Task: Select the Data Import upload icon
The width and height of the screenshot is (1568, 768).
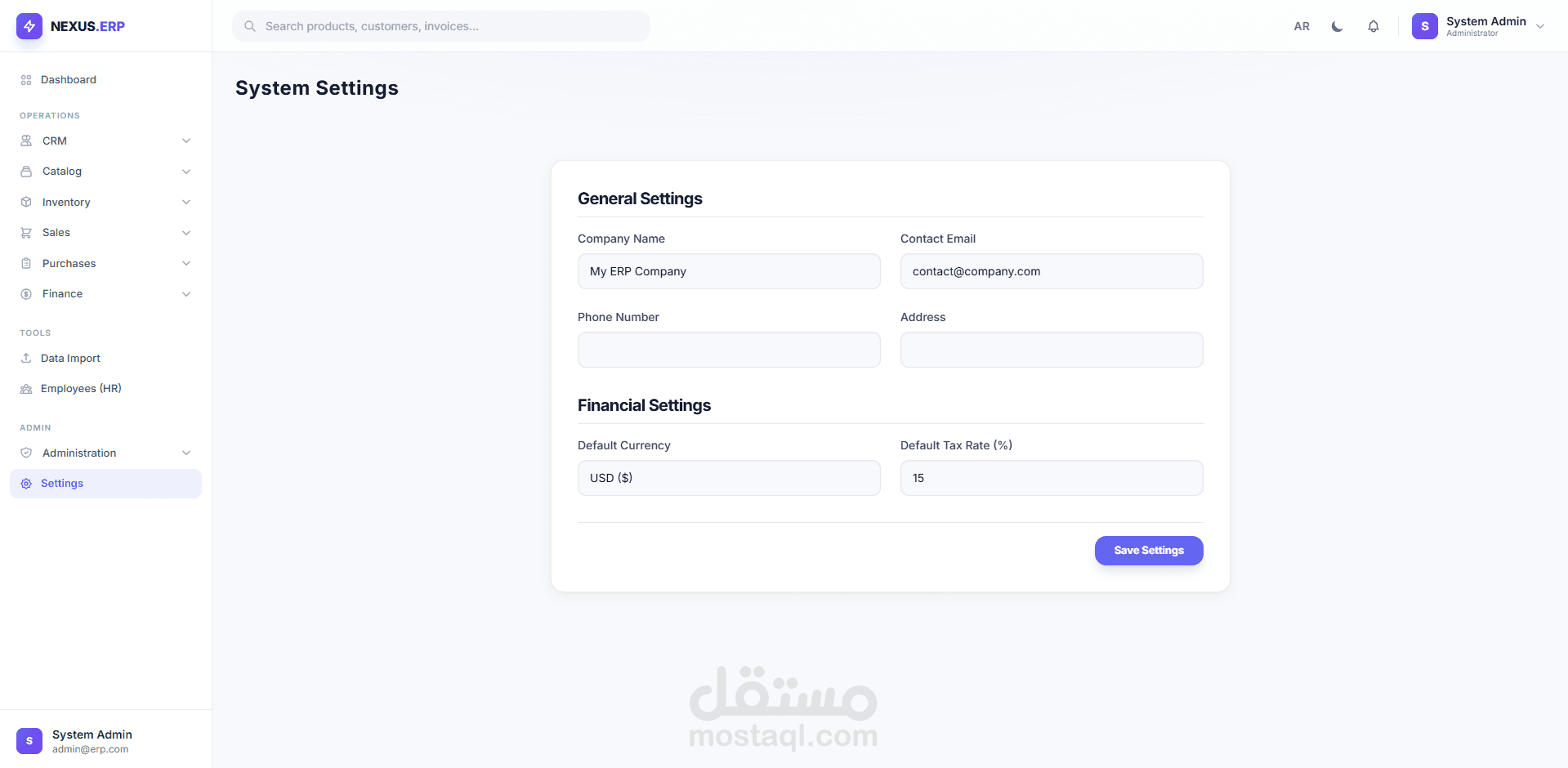Action: pos(26,358)
